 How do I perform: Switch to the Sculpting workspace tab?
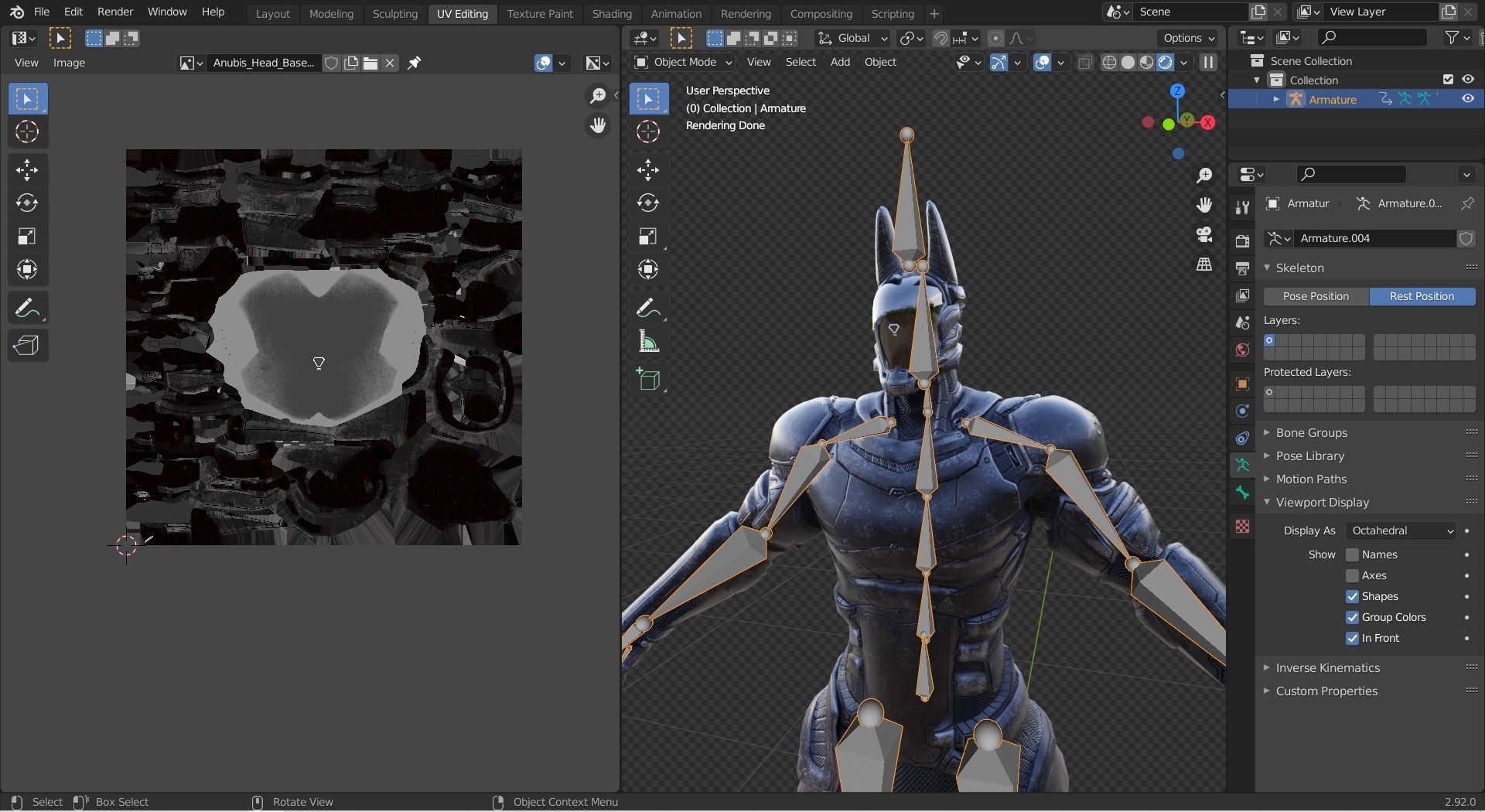point(394,13)
